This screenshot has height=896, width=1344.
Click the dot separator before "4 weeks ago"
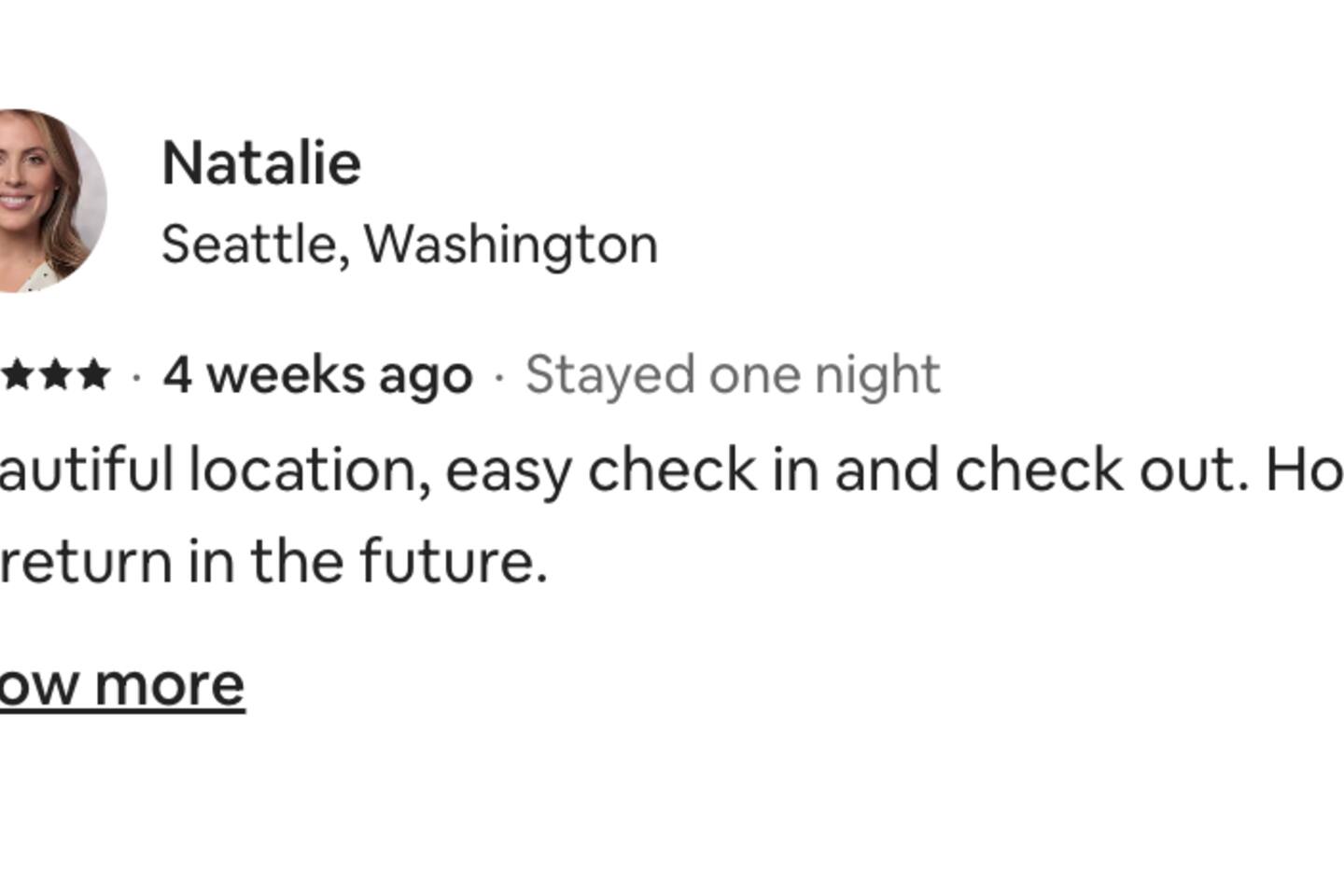pos(137,376)
